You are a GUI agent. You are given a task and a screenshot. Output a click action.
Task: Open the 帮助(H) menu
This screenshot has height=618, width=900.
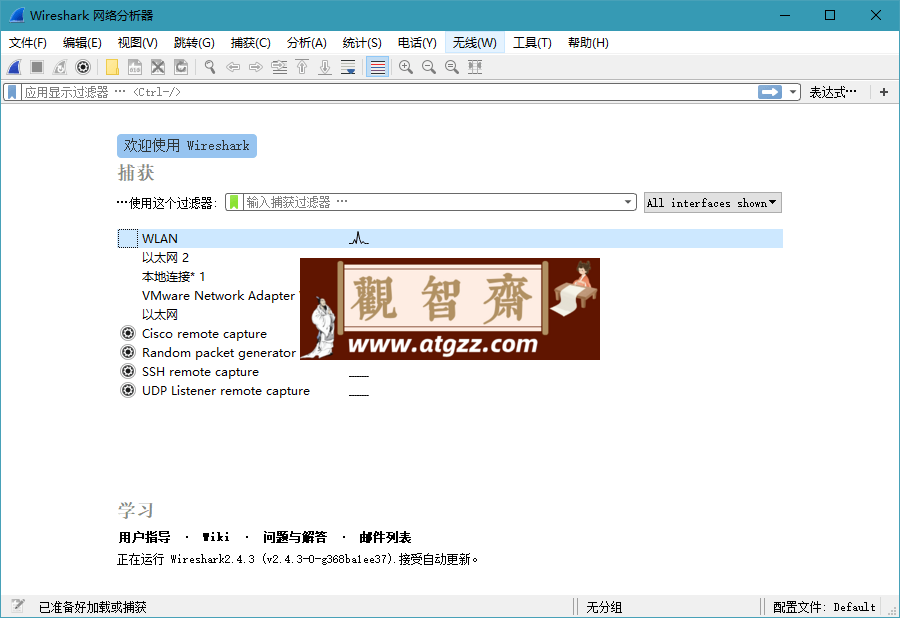[588, 42]
